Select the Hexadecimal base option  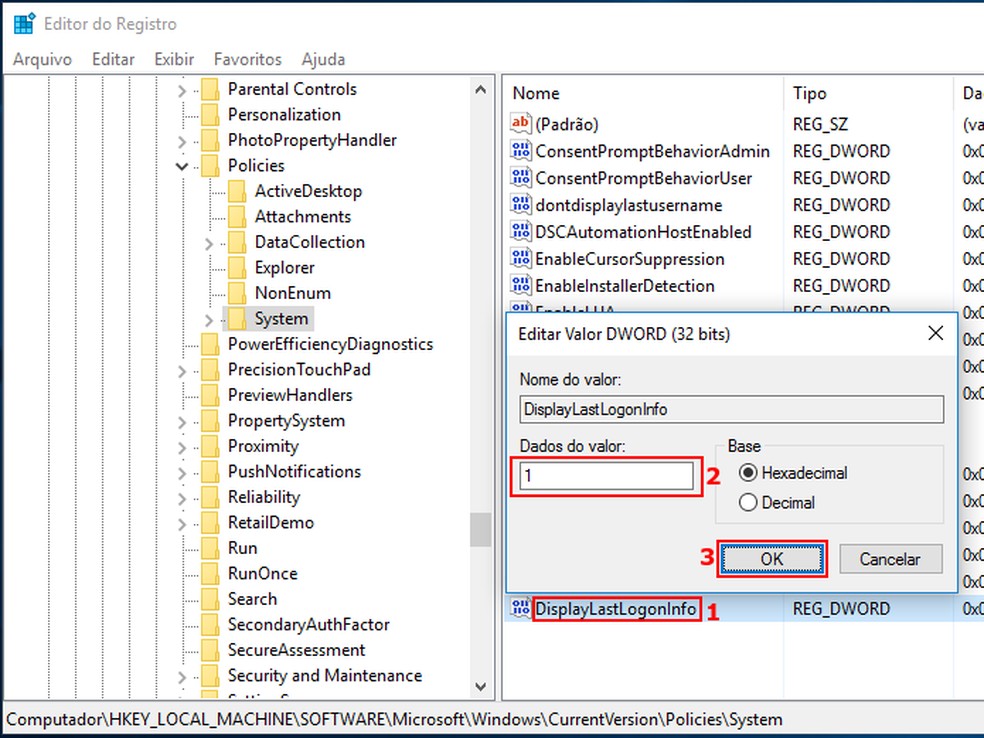coord(748,473)
